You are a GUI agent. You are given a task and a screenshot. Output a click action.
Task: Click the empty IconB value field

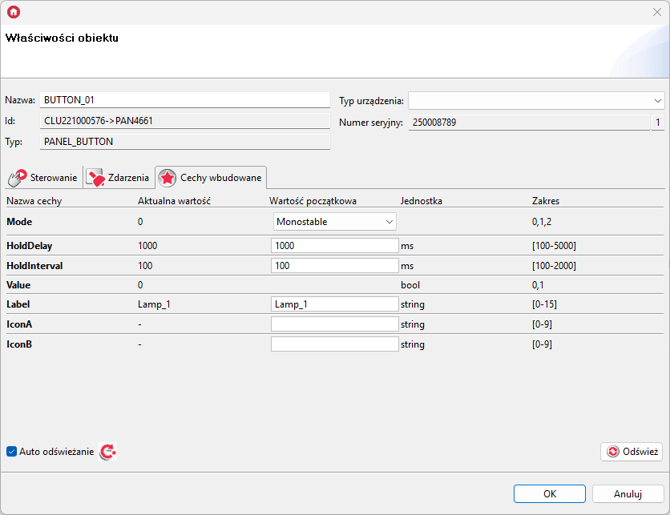coord(334,344)
